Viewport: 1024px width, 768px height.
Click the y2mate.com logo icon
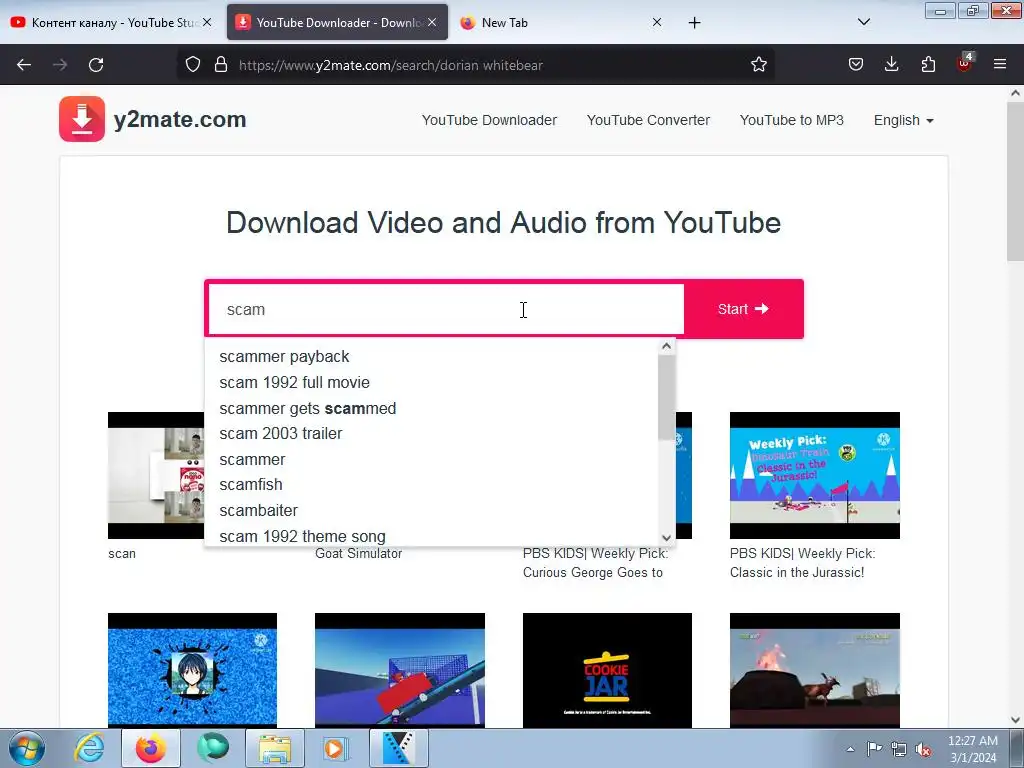82,119
